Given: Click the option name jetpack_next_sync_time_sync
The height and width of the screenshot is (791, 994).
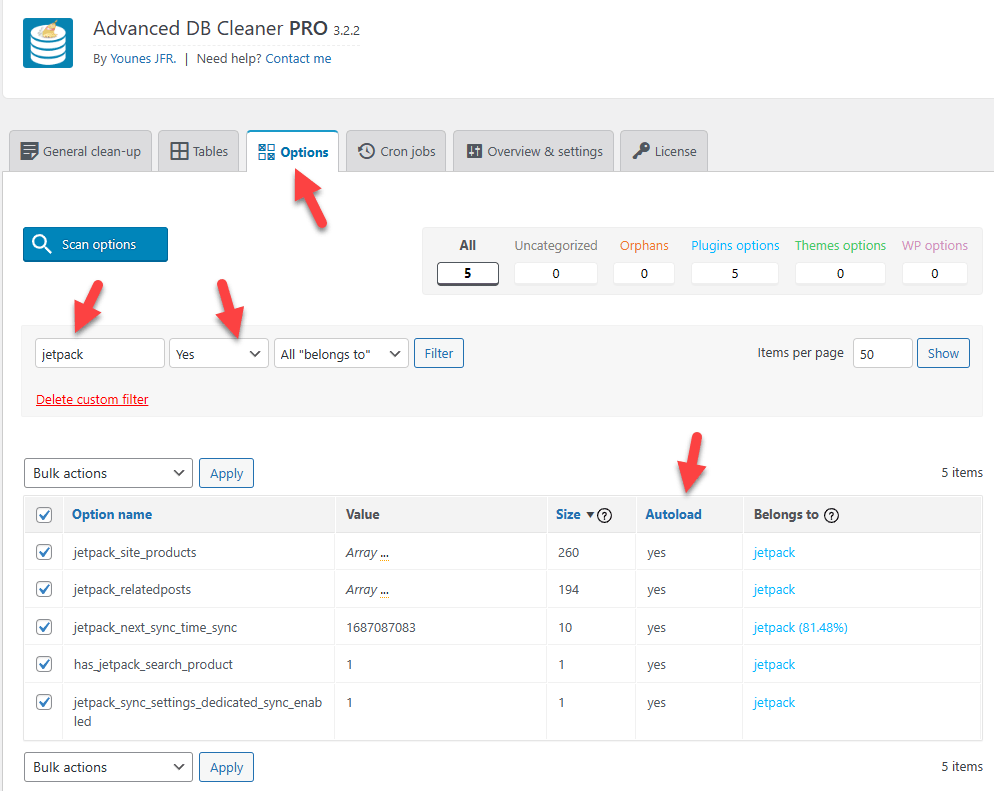Looking at the screenshot, I should [155, 628].
